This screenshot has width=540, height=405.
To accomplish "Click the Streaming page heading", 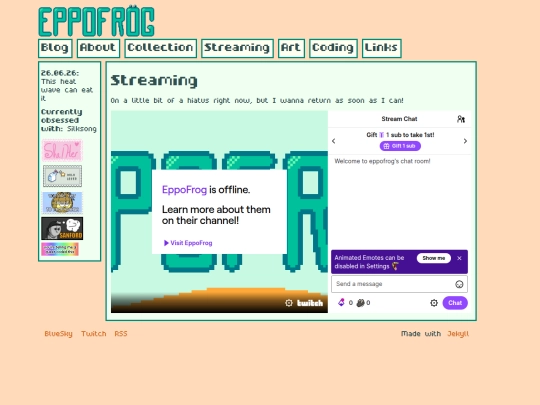I will point(154,80).
